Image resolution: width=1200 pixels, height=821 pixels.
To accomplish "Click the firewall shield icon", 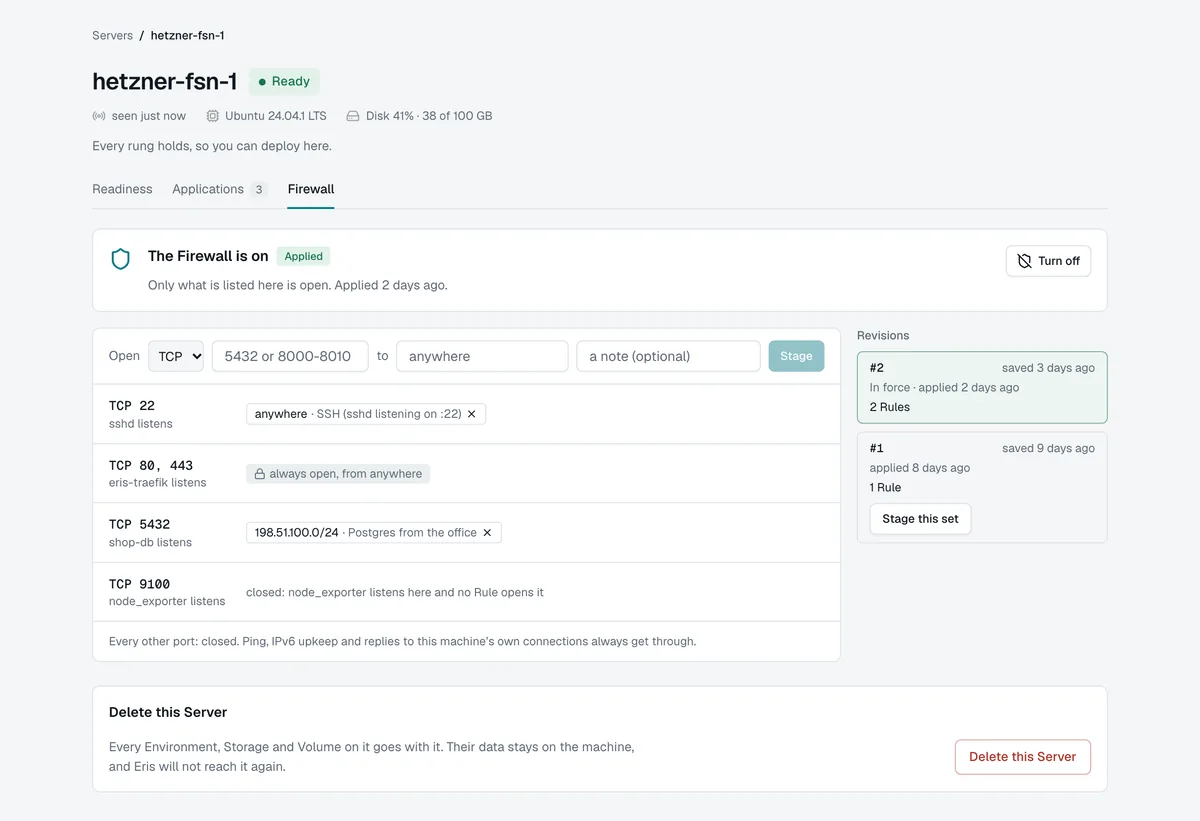I will (x=121, y=260).
